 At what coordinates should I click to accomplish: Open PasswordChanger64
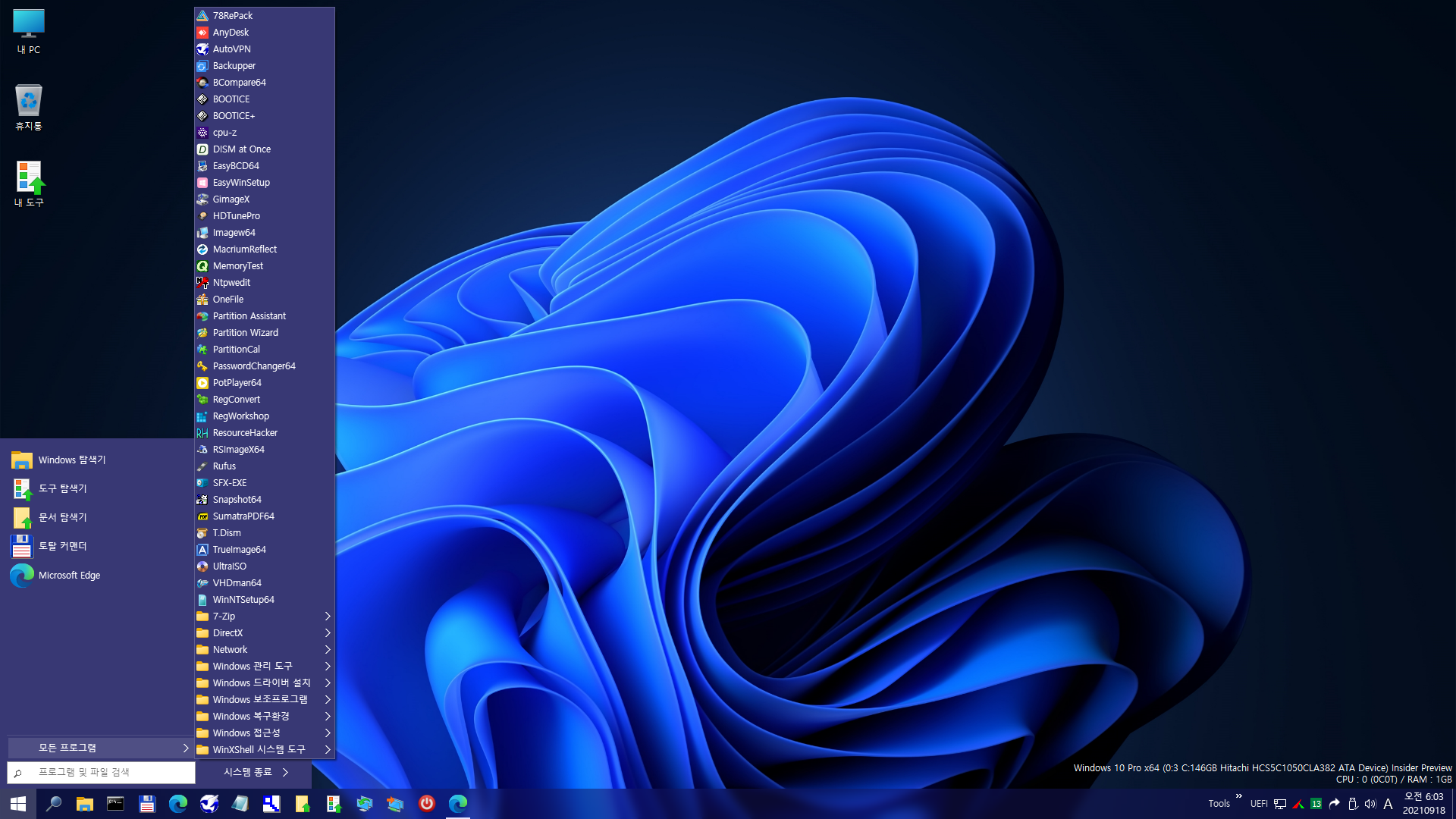coord(264,366)
